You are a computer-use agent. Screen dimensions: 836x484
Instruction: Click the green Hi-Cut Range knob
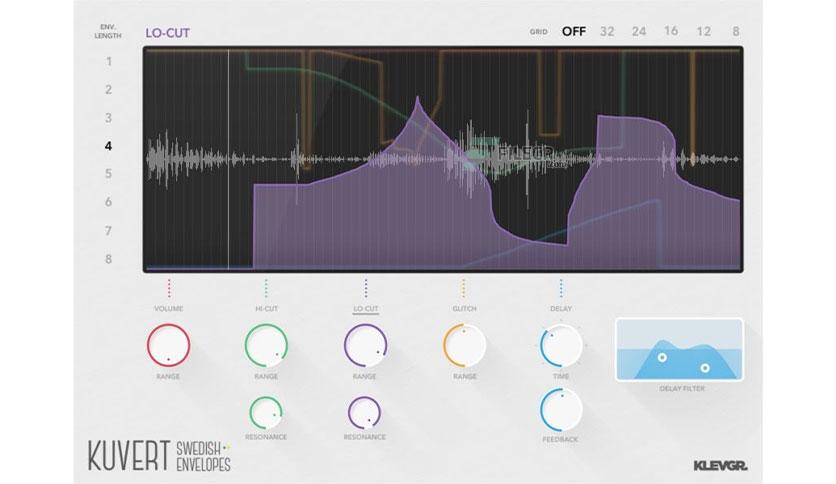[x=266, y=345]
